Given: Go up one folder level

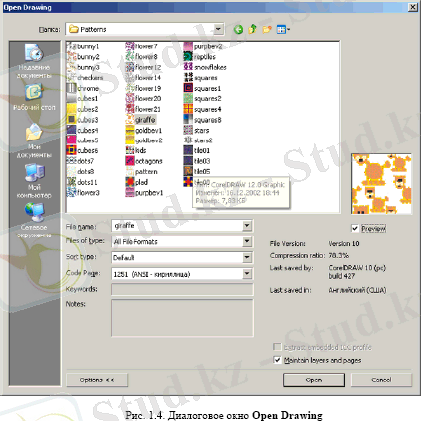Looking at the screenshot, I should 252,29.
